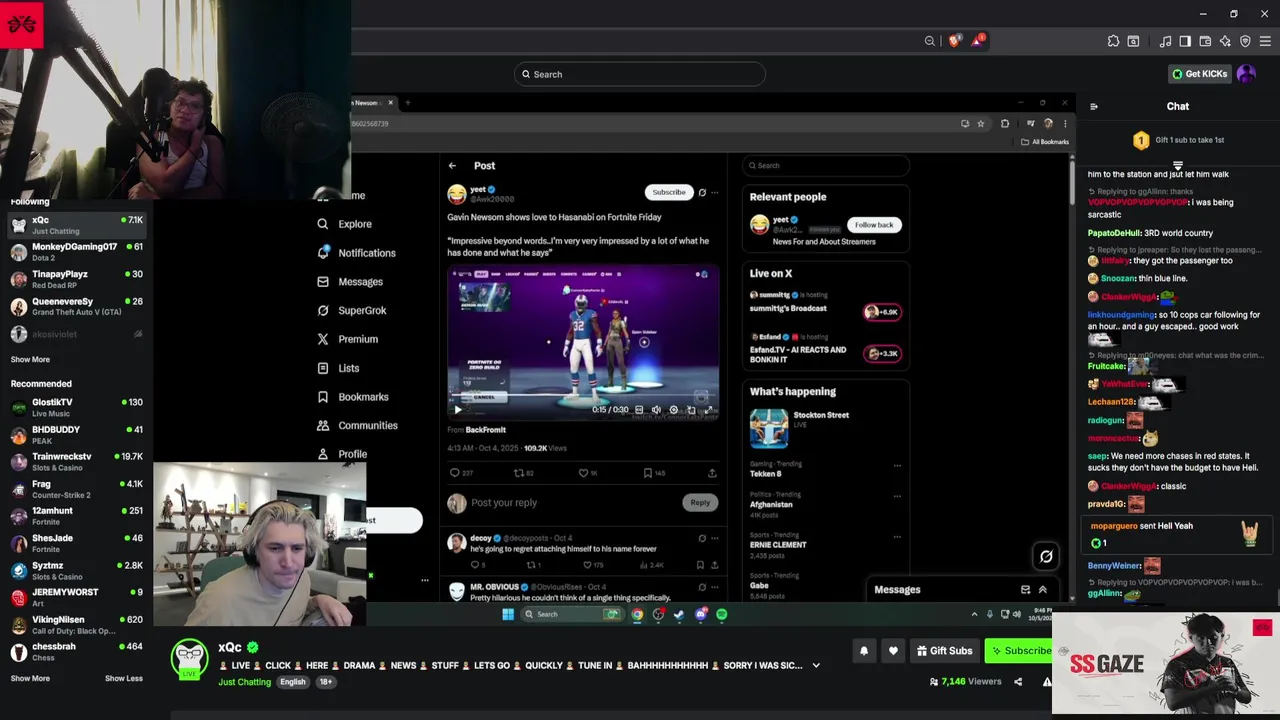Mute the Fortnite video in streamed post
Image resolution: width=1280 pixels, height=720 pixels.
pos(656,409)
